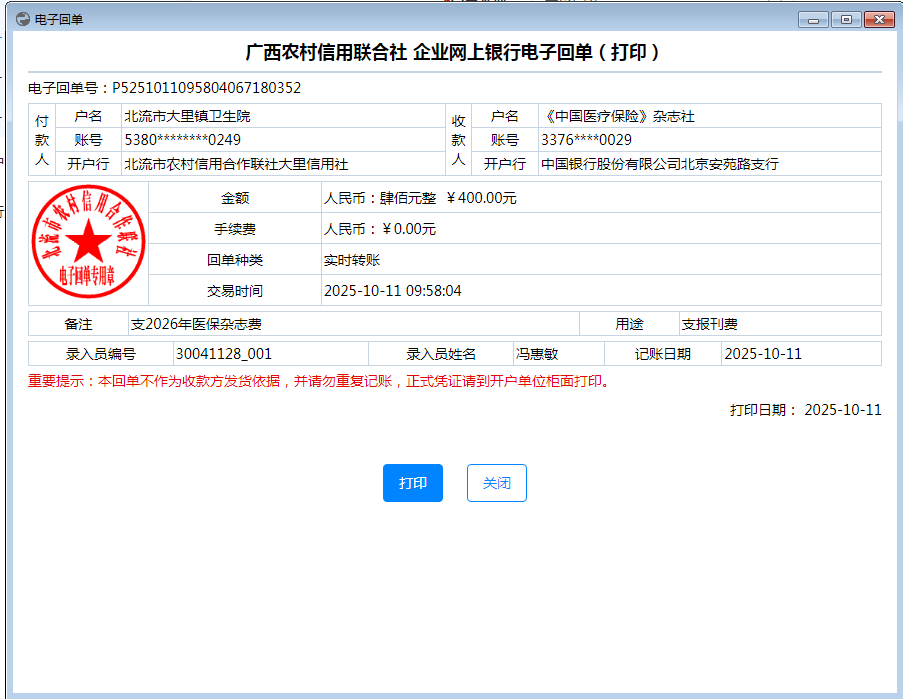Click the 电子回单 window title icon

pyautogui.click(x=23, y=19)
